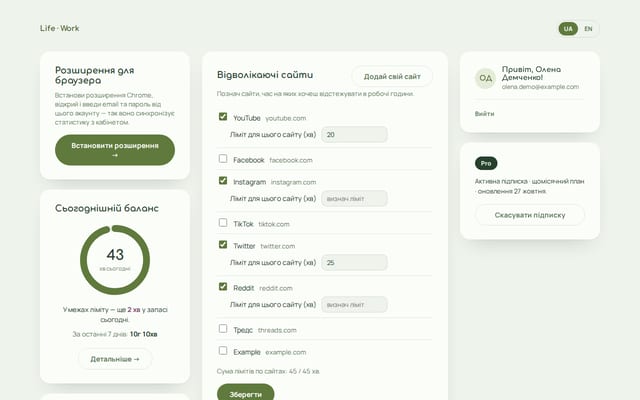This screenshot has width=640, height=400.
Task: Click the reddit.com domain text
Action: tap(276, 288)
